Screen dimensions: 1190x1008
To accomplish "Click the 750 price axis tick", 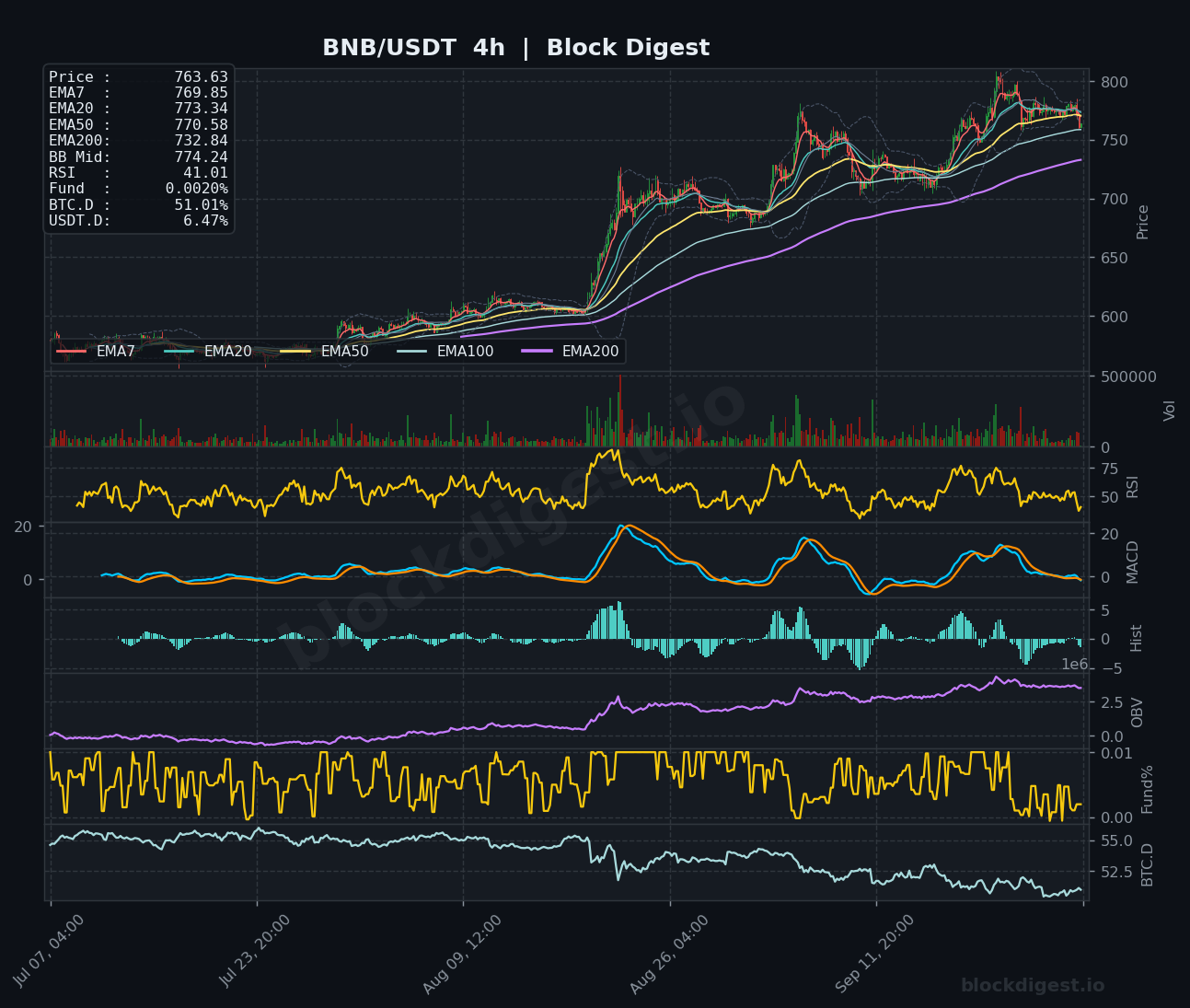I will (x=1115, y=141).
